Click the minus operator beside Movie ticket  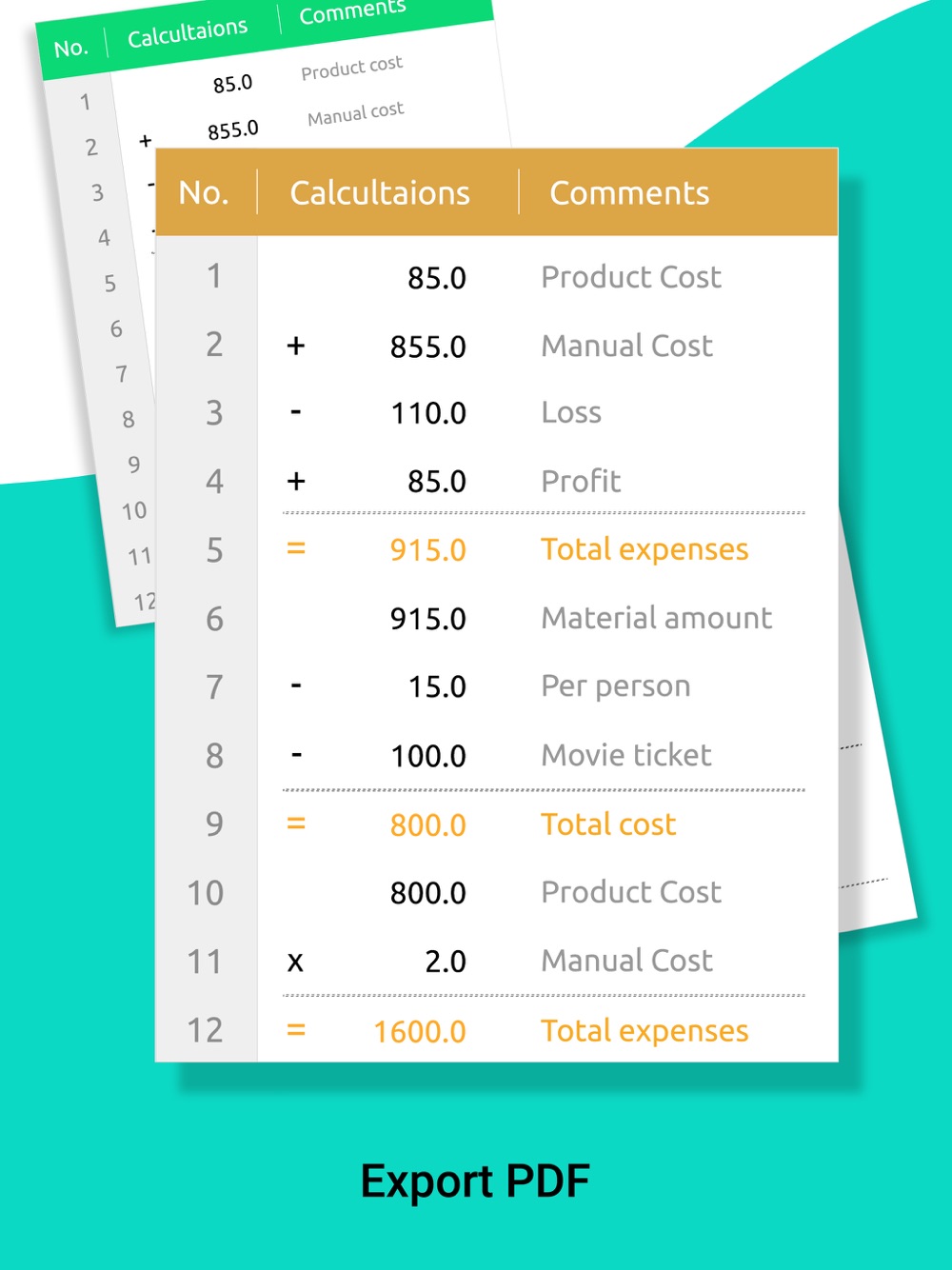coord(296,756)
